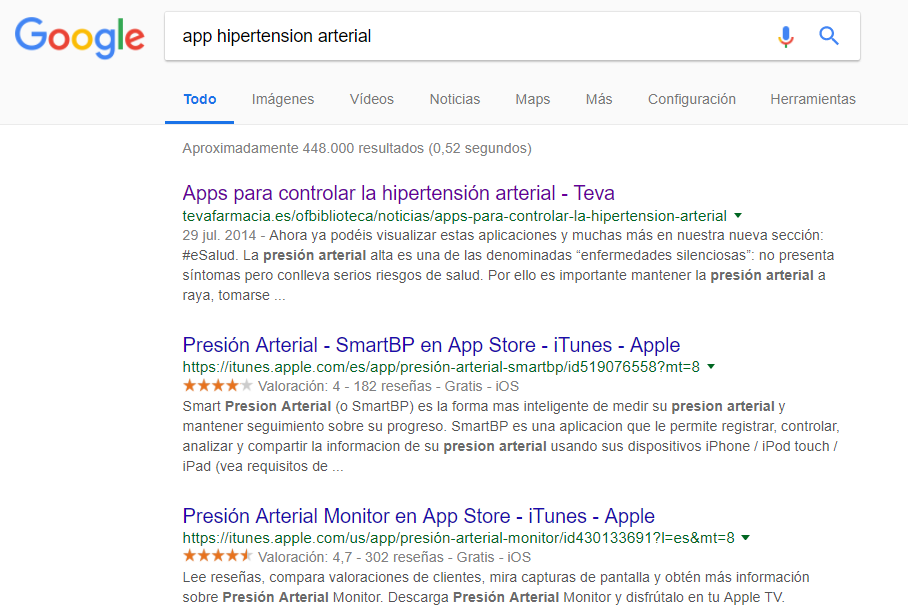Click 'Valoración: 4,7 - 302 reseñas' text
This screenshot has height=610, width=908.
tap(351, 557)
